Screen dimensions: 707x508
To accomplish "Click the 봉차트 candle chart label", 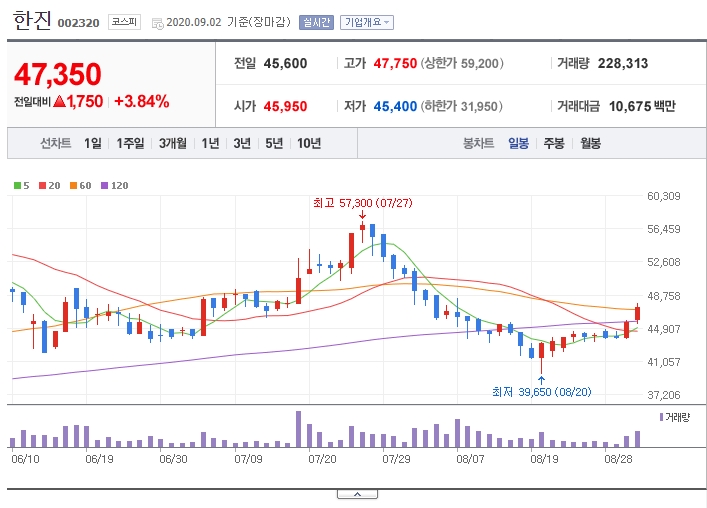I will click(478, 143).
